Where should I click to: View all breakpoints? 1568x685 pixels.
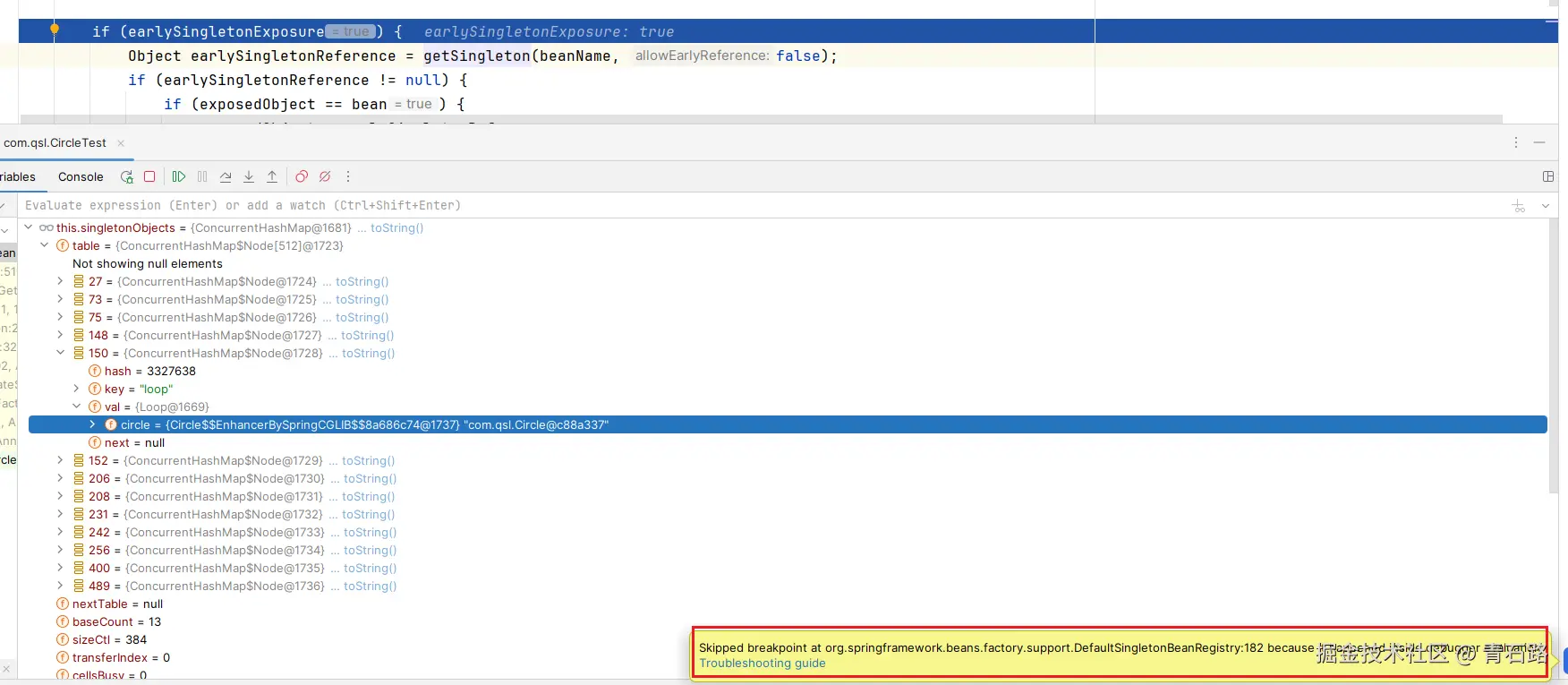coord(302,177)
